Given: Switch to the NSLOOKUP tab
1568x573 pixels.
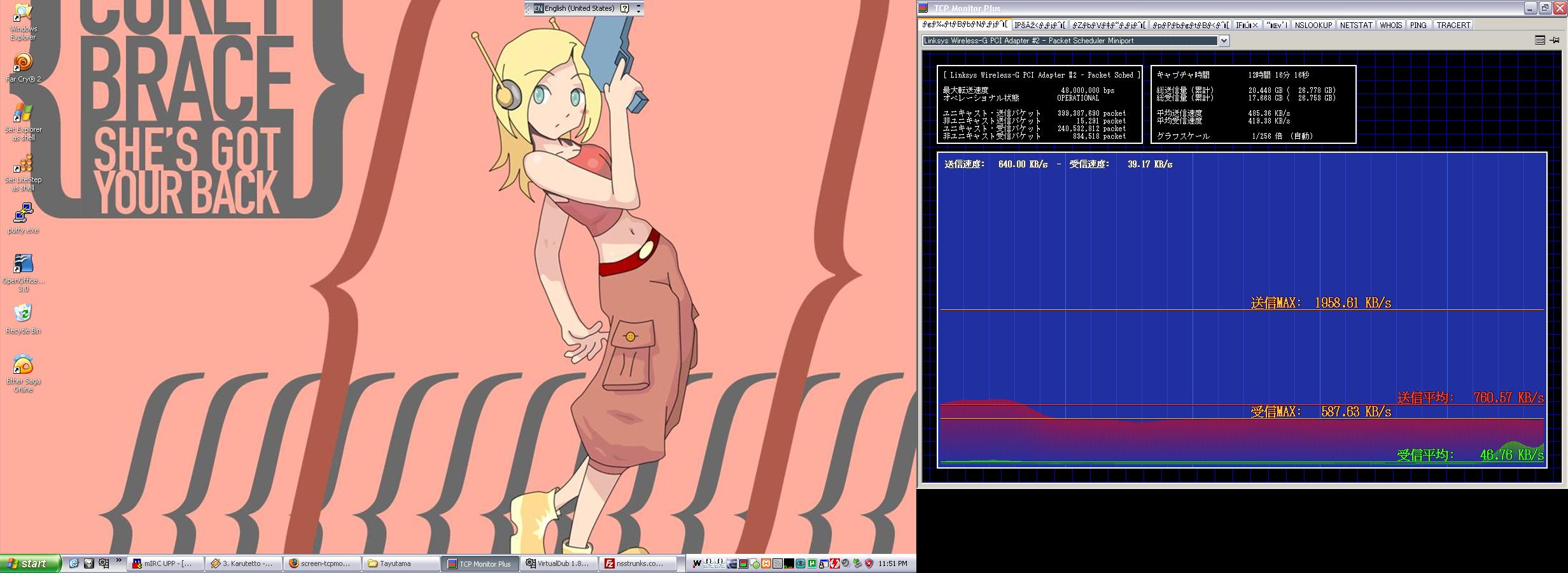Looking at the screenshot, I should click(1313, 25).
